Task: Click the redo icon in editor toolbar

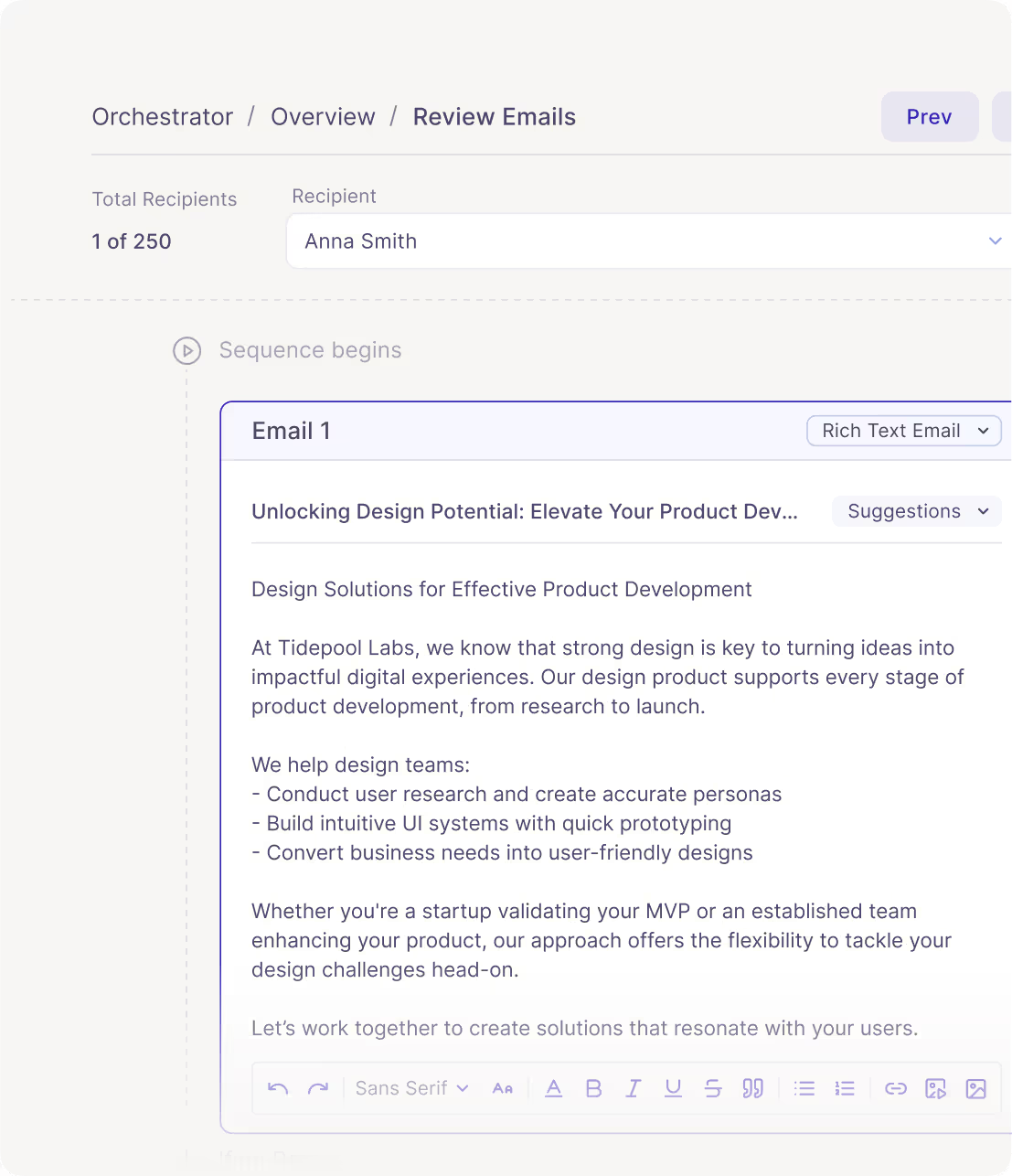Action: point(318,1088)
